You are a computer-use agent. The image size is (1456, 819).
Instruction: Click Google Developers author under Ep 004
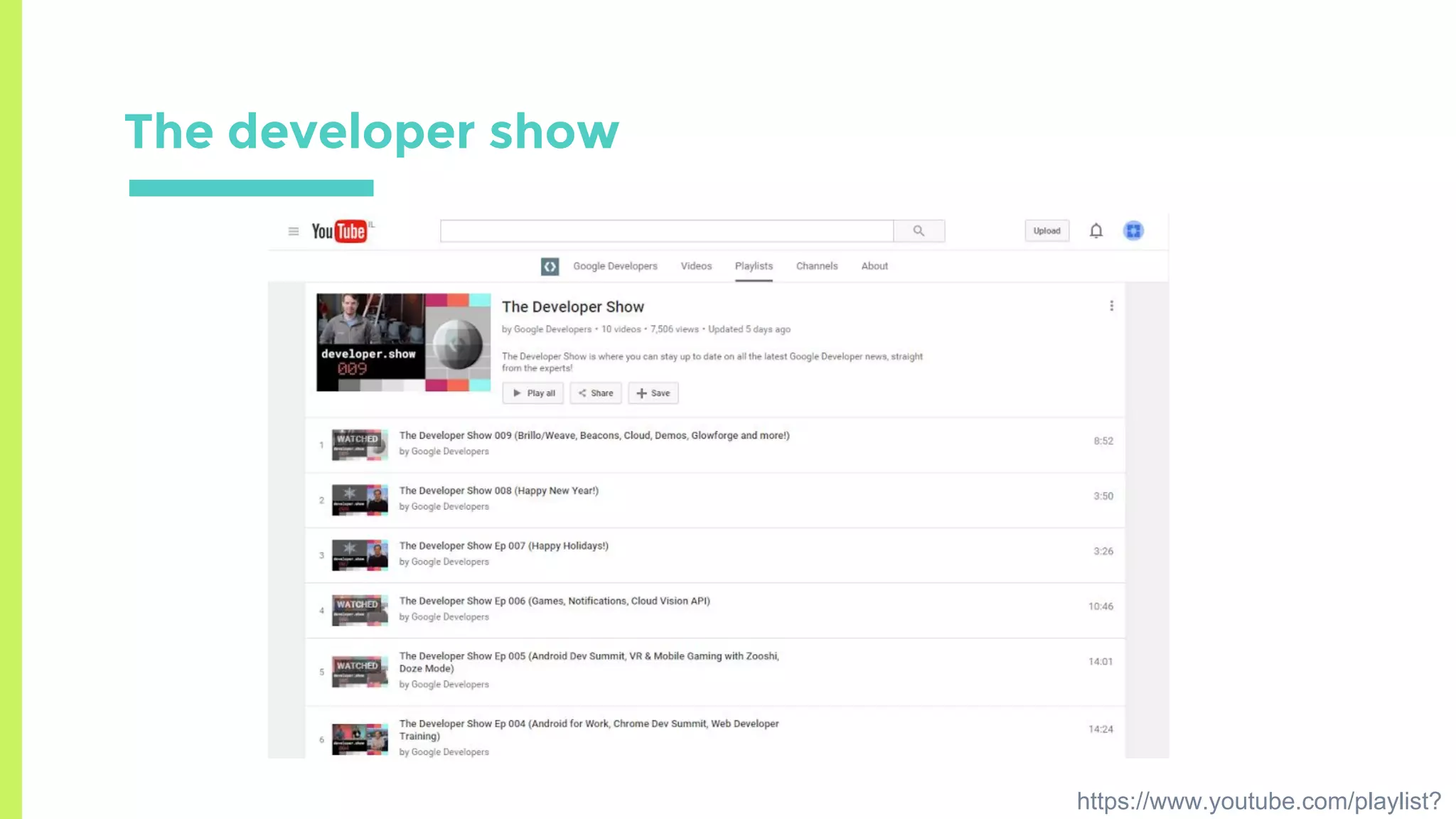[450, 752]
